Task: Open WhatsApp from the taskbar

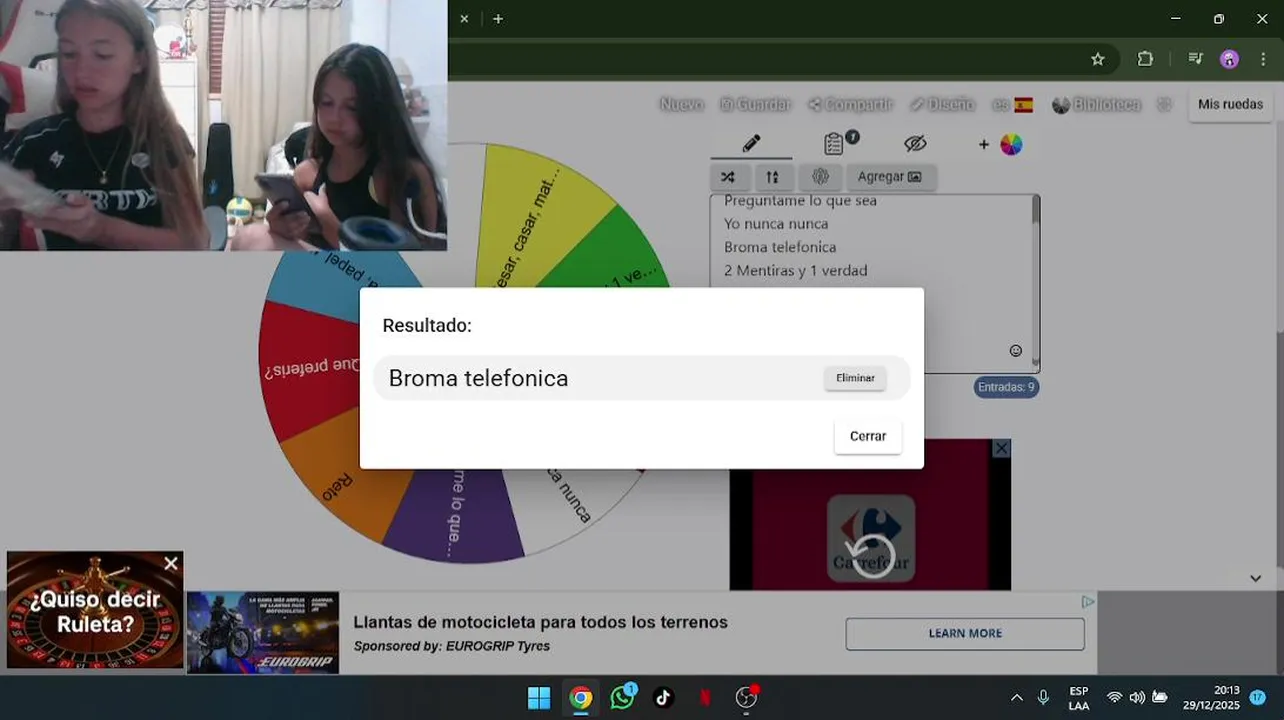Action: [622, 698]
